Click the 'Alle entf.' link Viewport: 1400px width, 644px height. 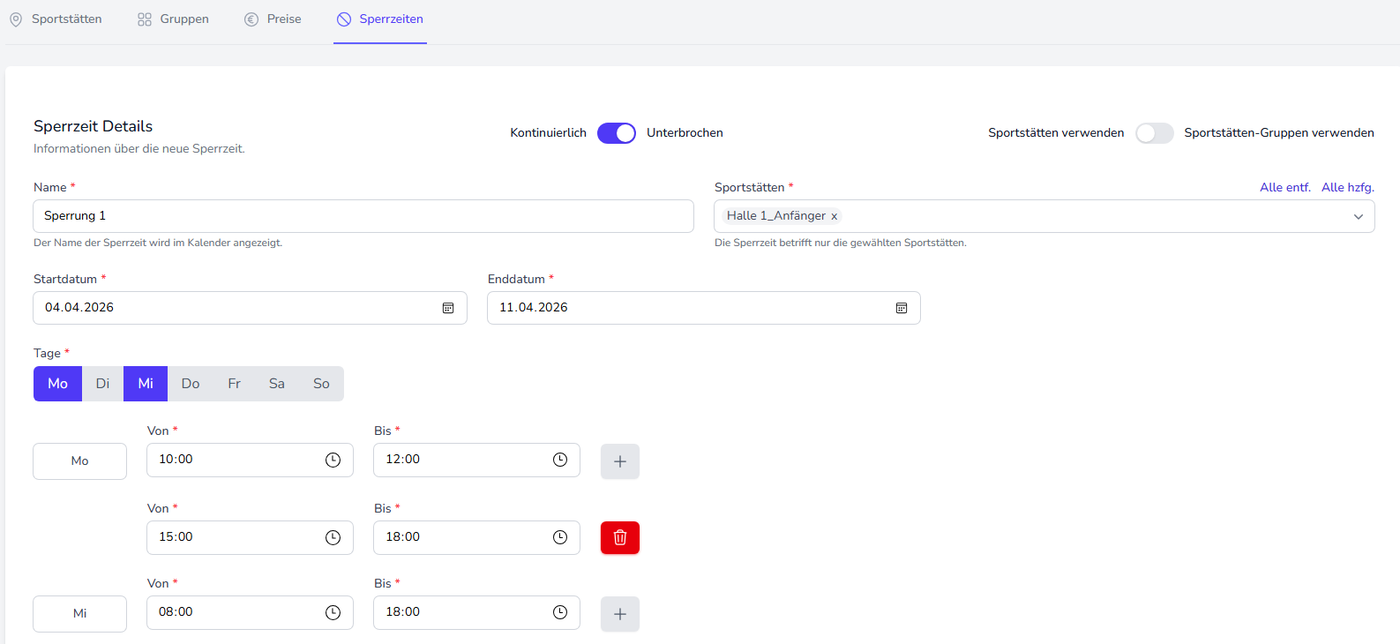(1284, 188)
